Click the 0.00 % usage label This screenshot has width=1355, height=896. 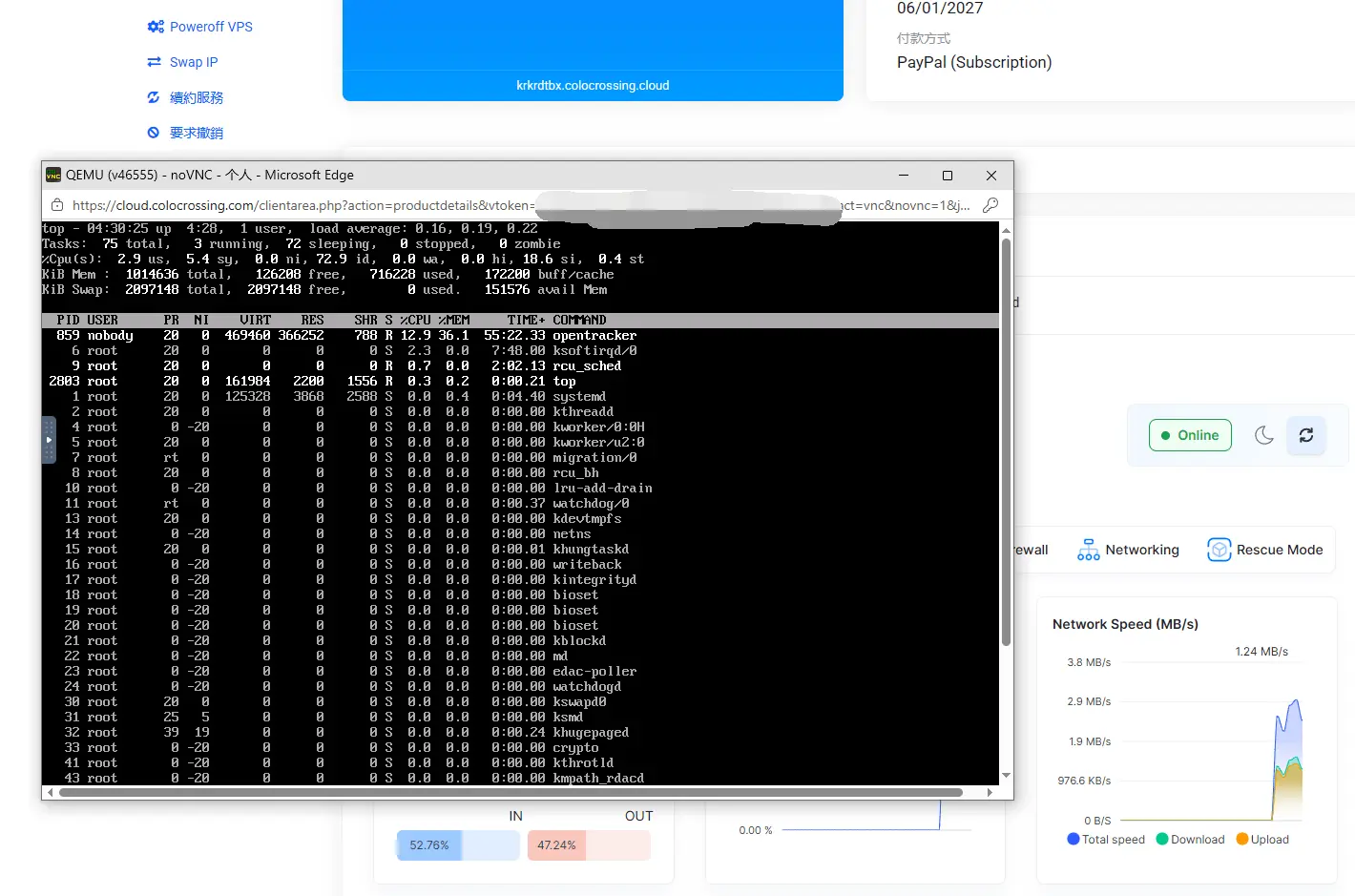point(756,830)
